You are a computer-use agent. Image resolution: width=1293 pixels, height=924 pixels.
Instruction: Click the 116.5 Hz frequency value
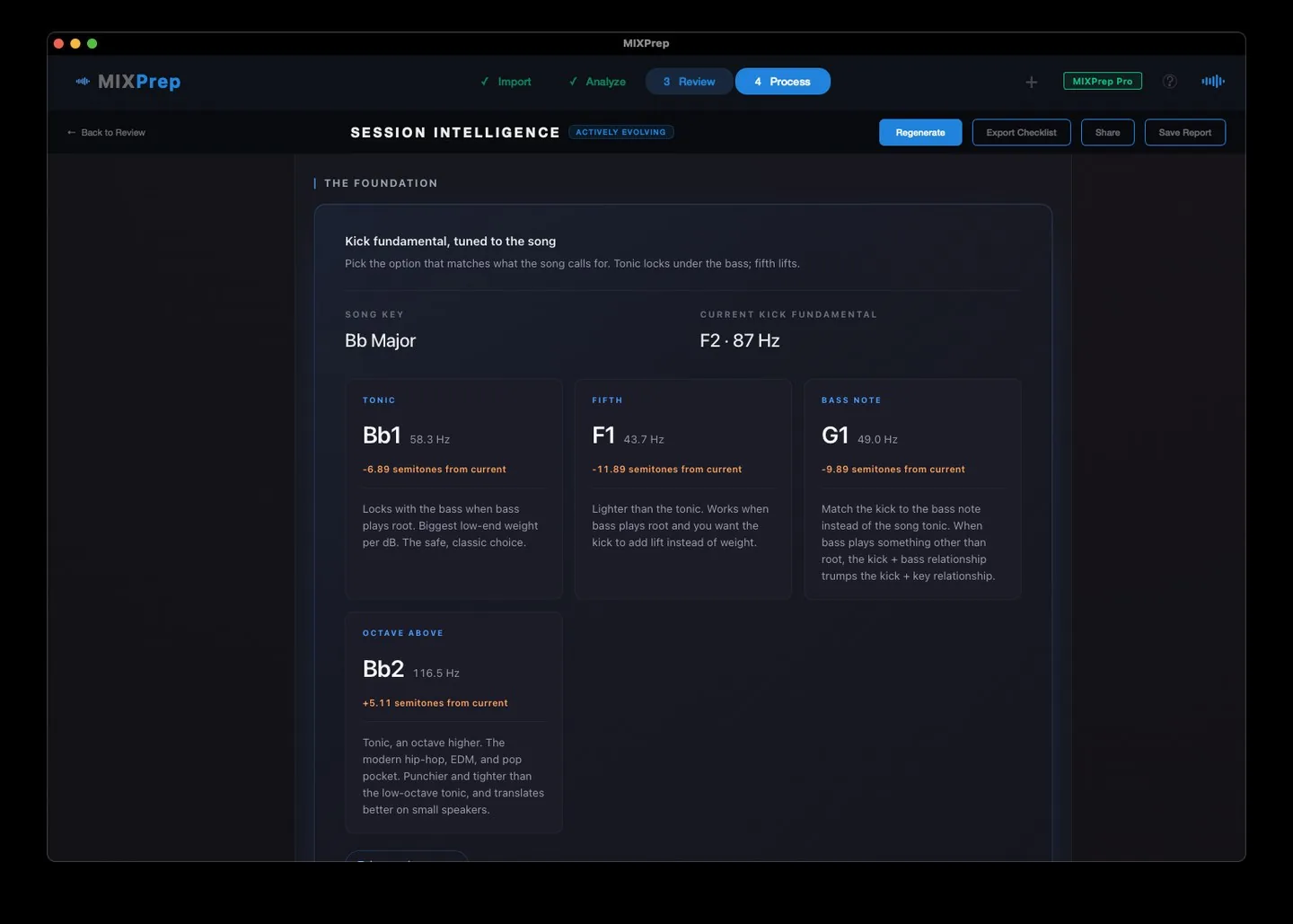(436, 673)
